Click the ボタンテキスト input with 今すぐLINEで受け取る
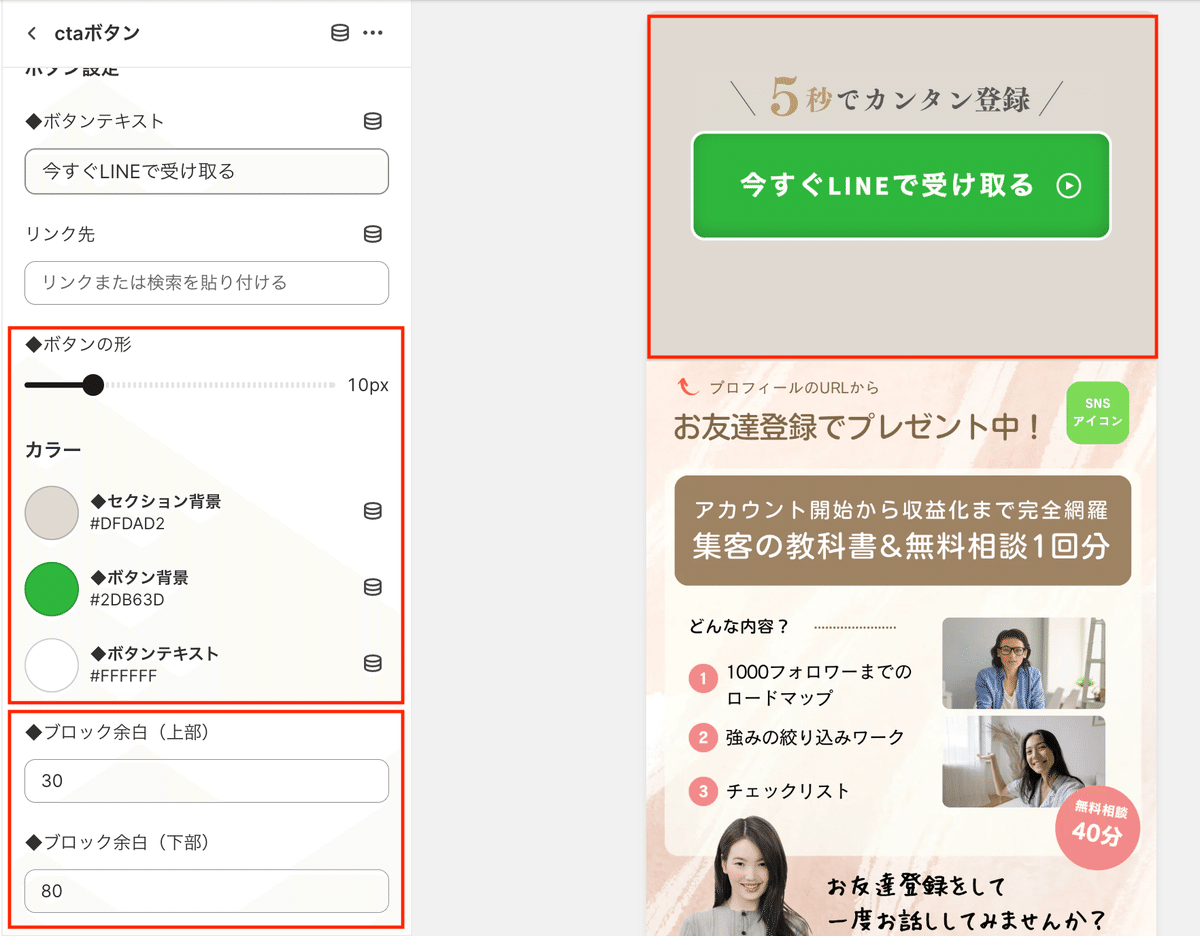Screen dimensions: 1200x936 206,171
